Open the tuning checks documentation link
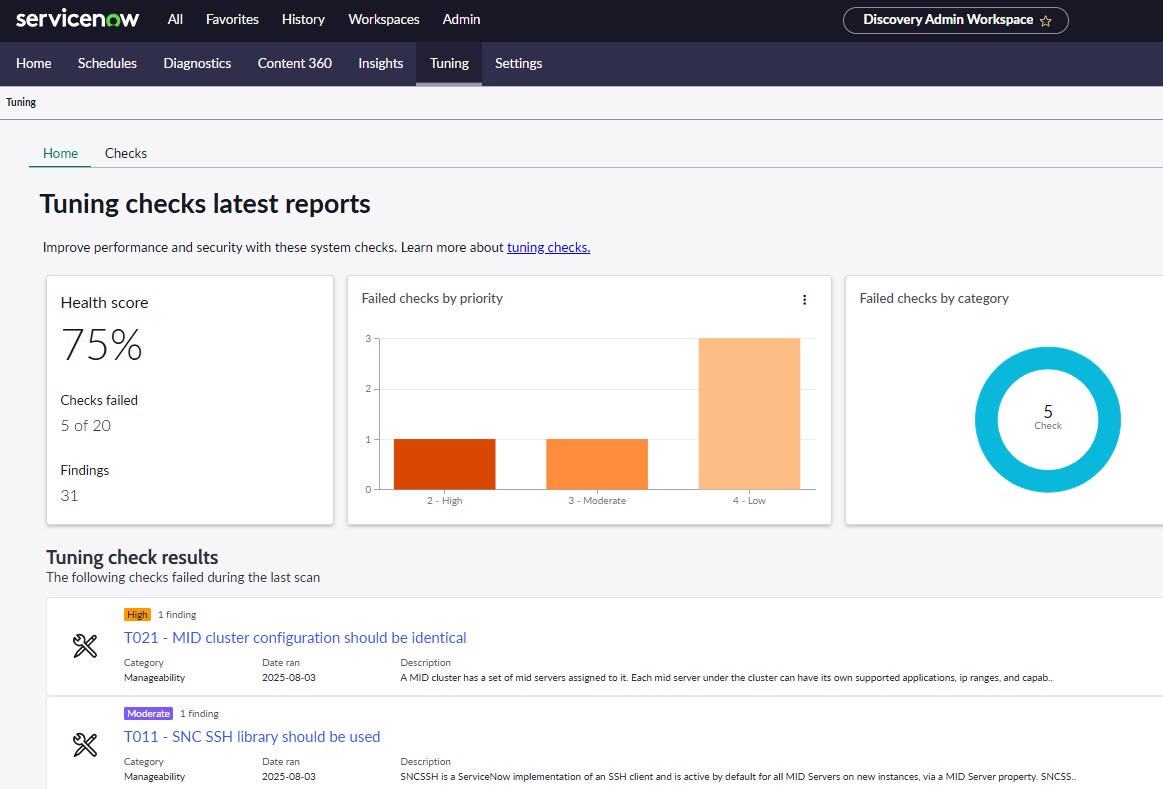This screenshot has height=789, width=1163. (548, 247)
